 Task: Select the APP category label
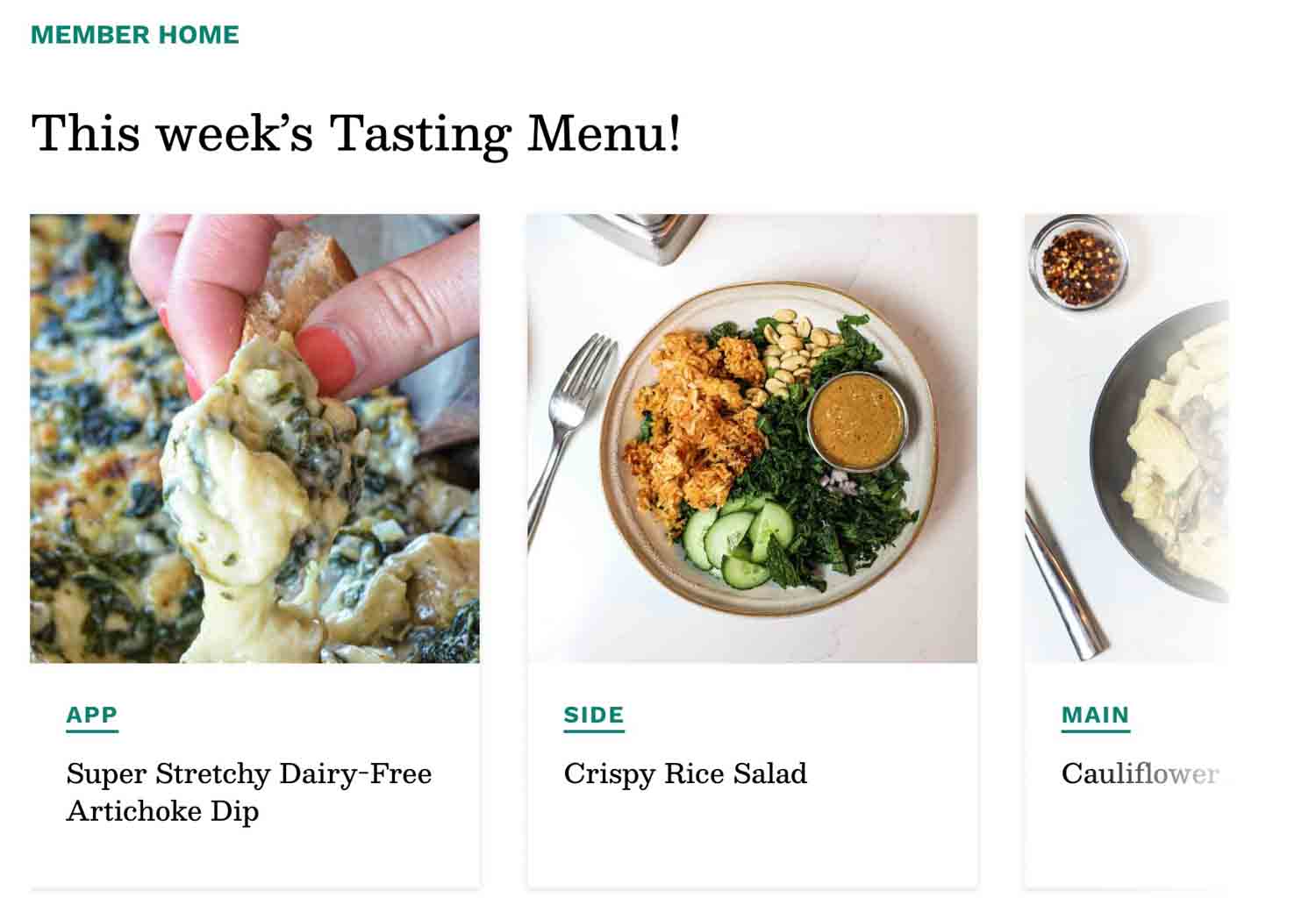click(91, 716)
